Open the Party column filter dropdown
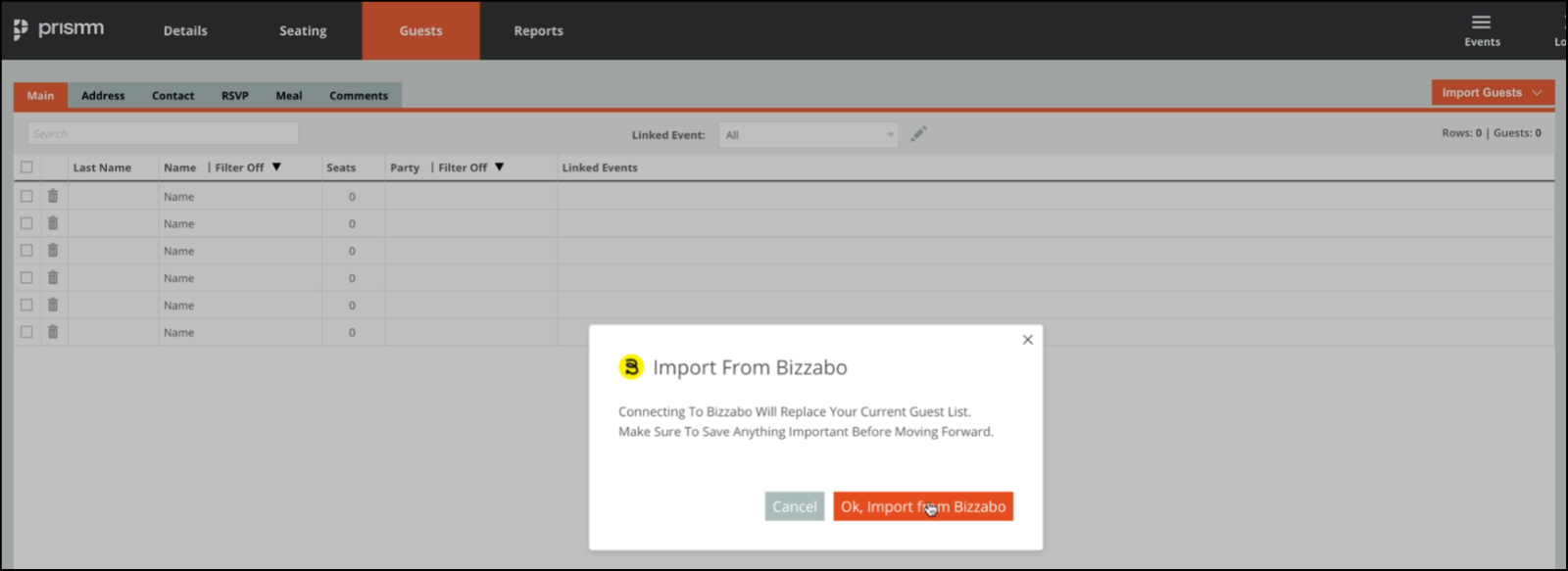 point(499,167)
